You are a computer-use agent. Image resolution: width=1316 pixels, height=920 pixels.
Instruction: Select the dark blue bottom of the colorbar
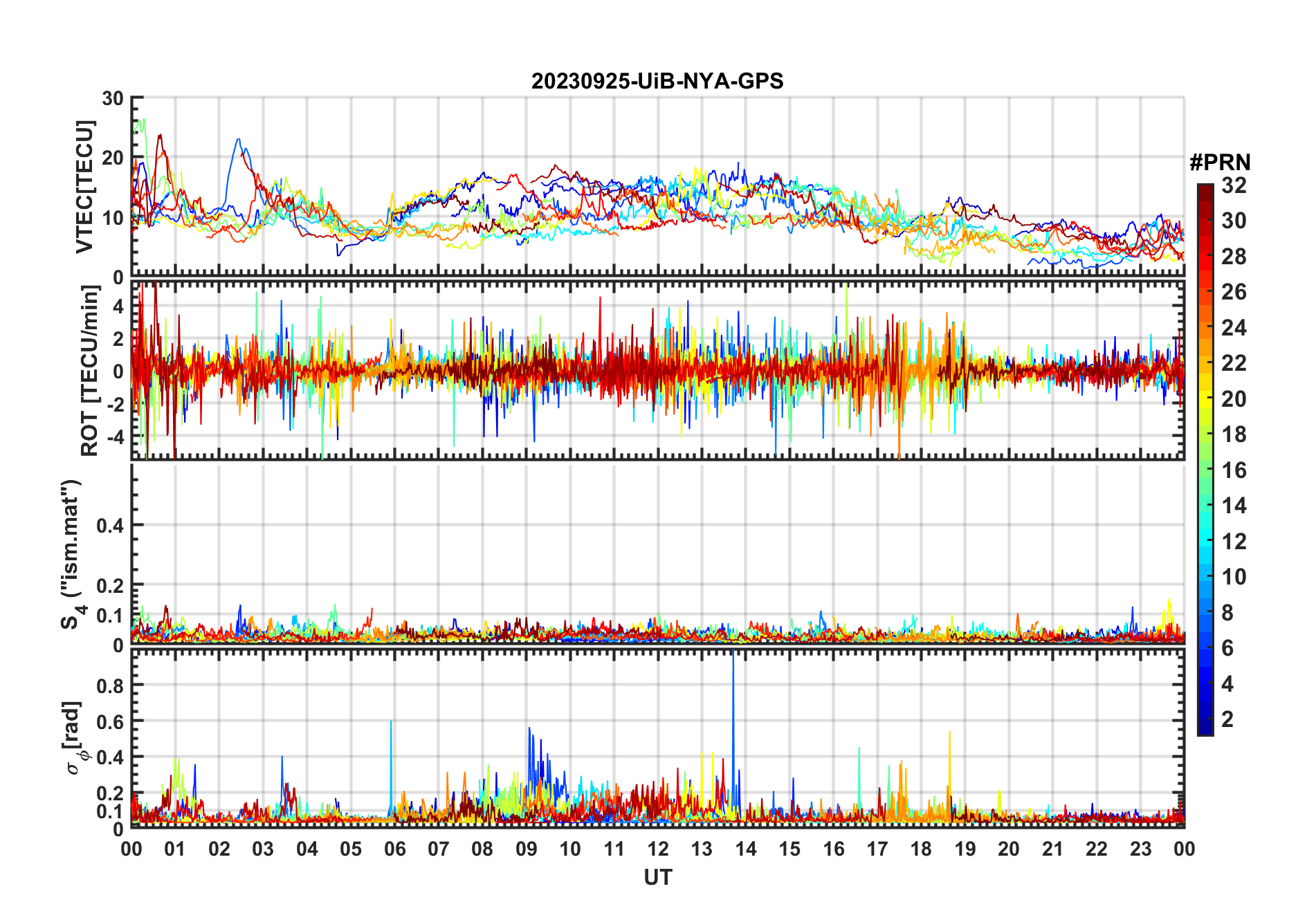pos(1205,728)
